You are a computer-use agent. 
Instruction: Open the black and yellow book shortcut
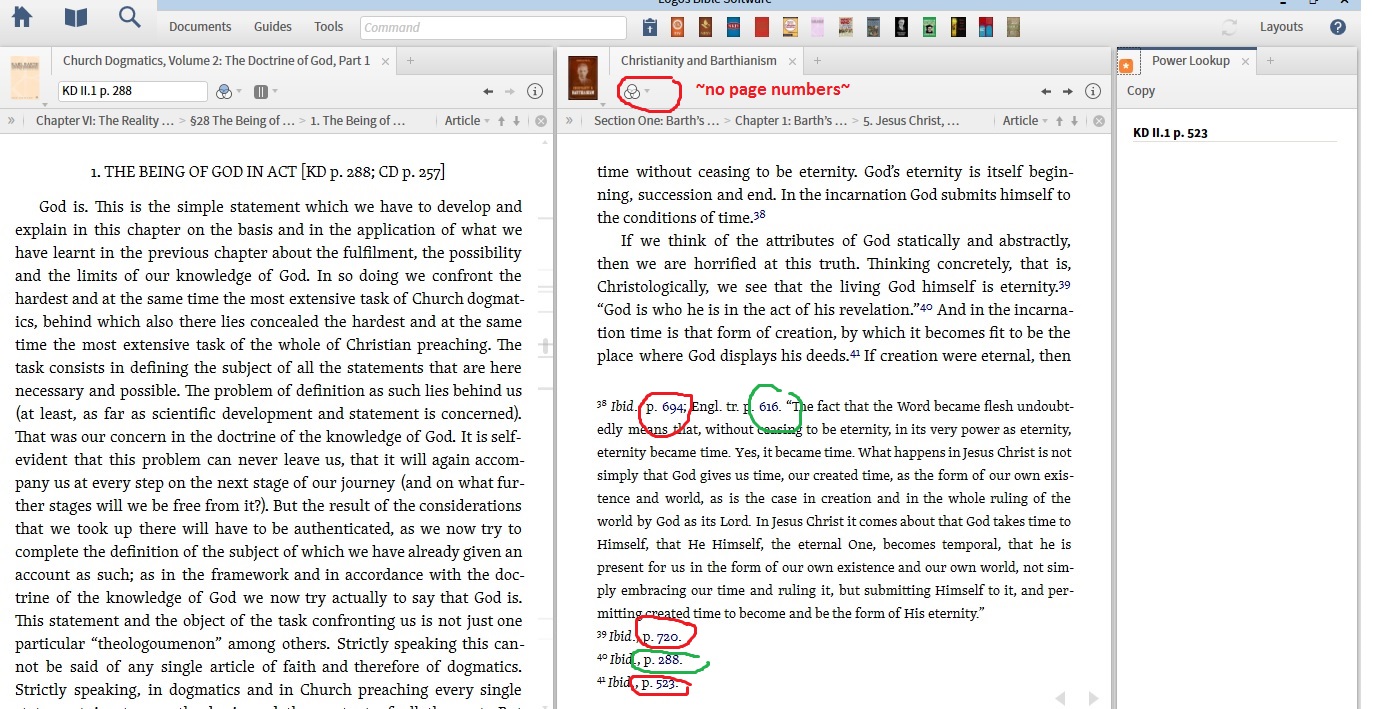coord(958,27)
